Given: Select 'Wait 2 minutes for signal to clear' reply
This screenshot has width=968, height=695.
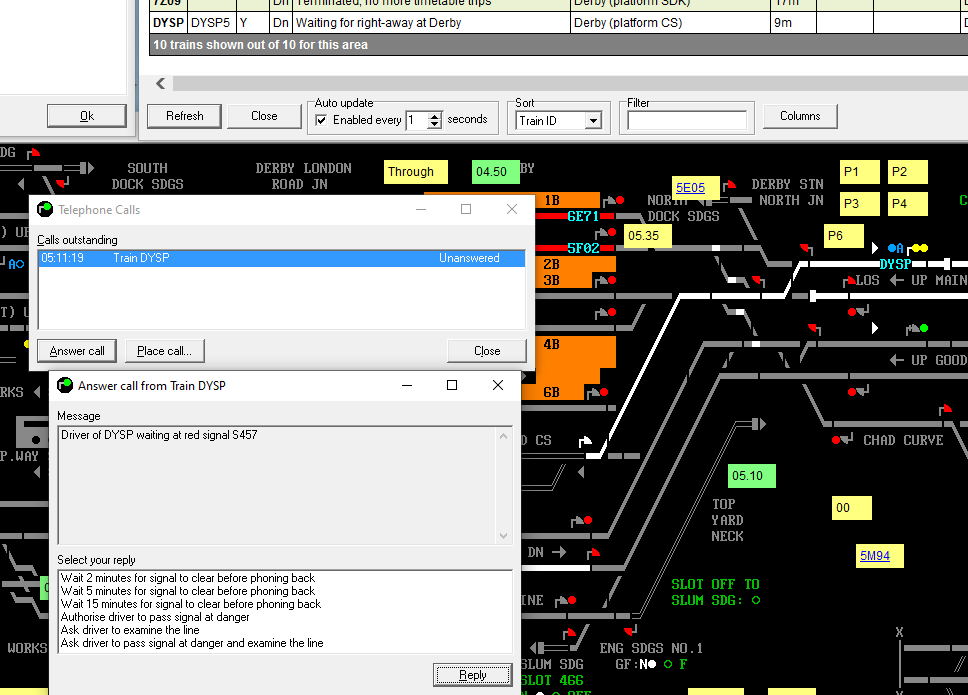Looking at the screenshot, I should (188, 578).
